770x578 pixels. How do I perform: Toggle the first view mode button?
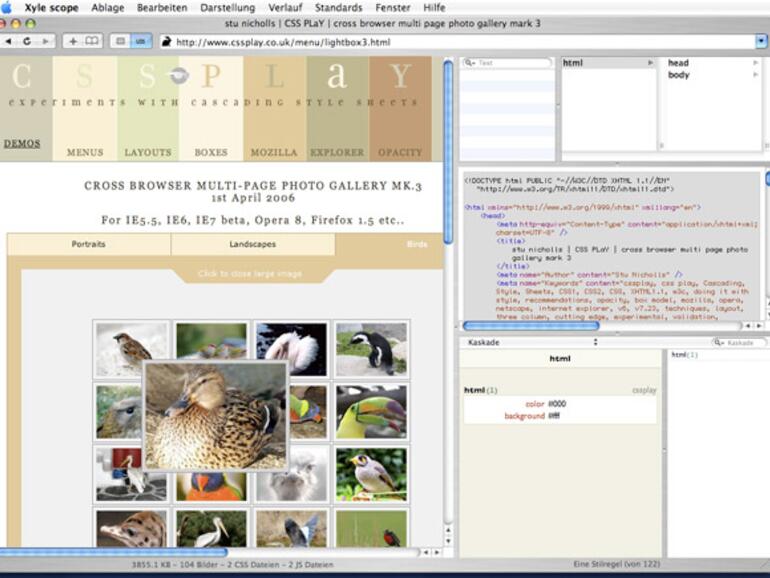[x=121, y=41]
